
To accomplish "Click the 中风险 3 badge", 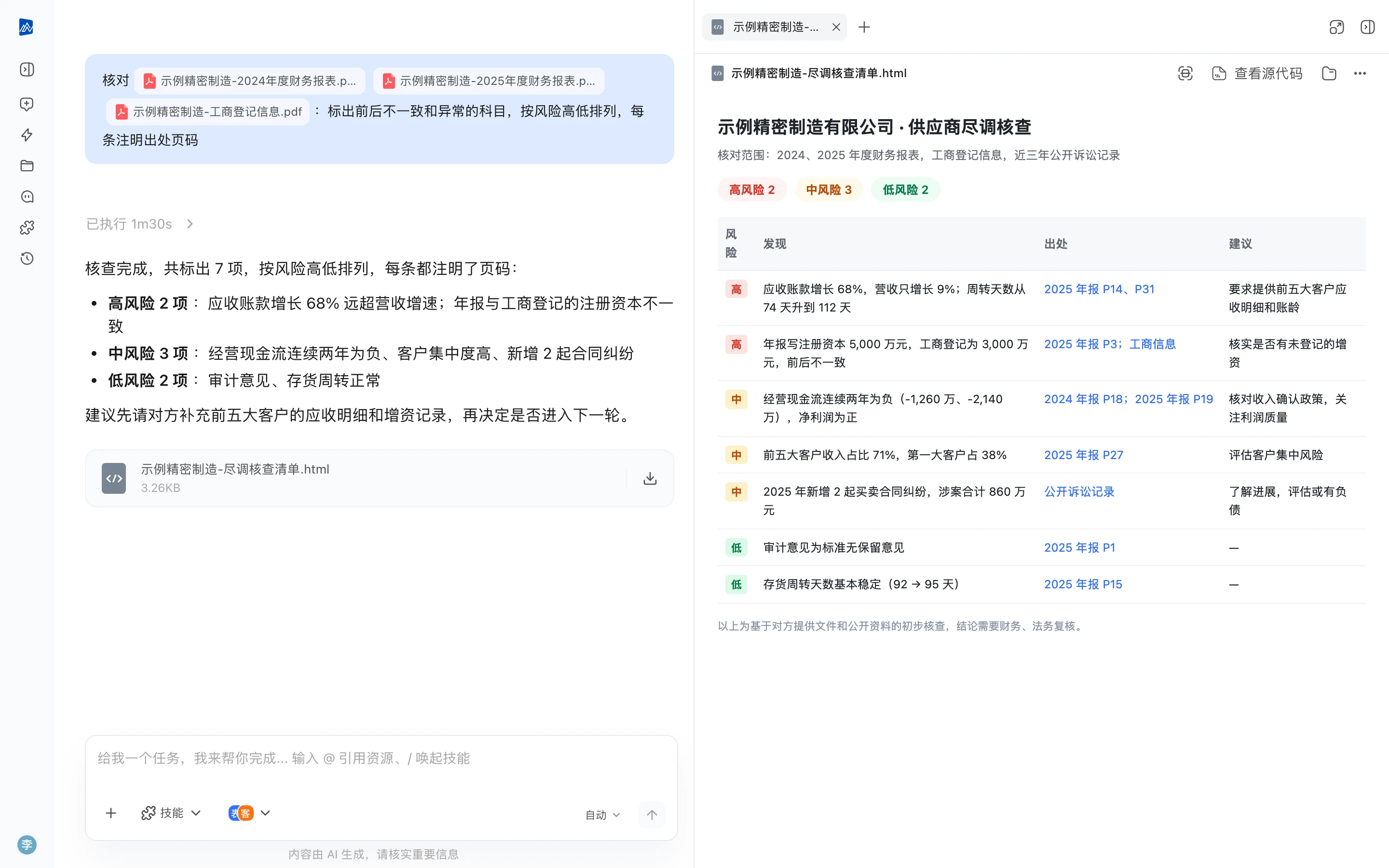I will [829, 190].
